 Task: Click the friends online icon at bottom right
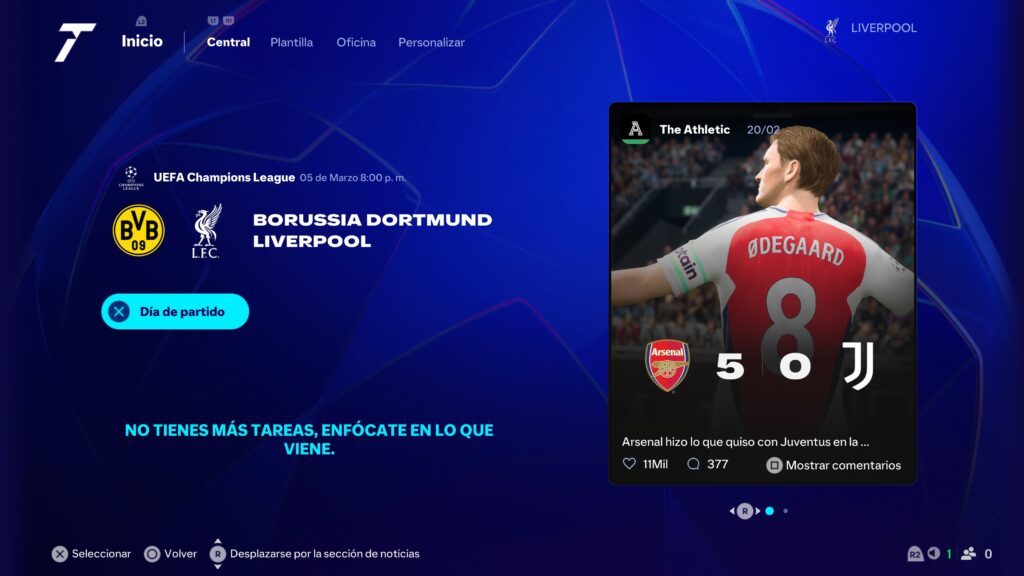point(968,553)
